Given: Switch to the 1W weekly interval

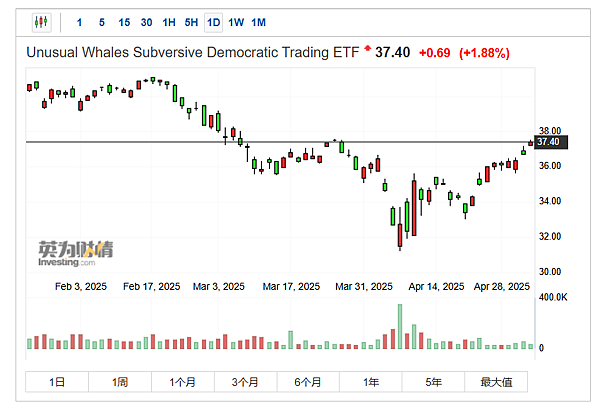Looking at the screenshot, I should pyautogui.click(x=236, y=23).
